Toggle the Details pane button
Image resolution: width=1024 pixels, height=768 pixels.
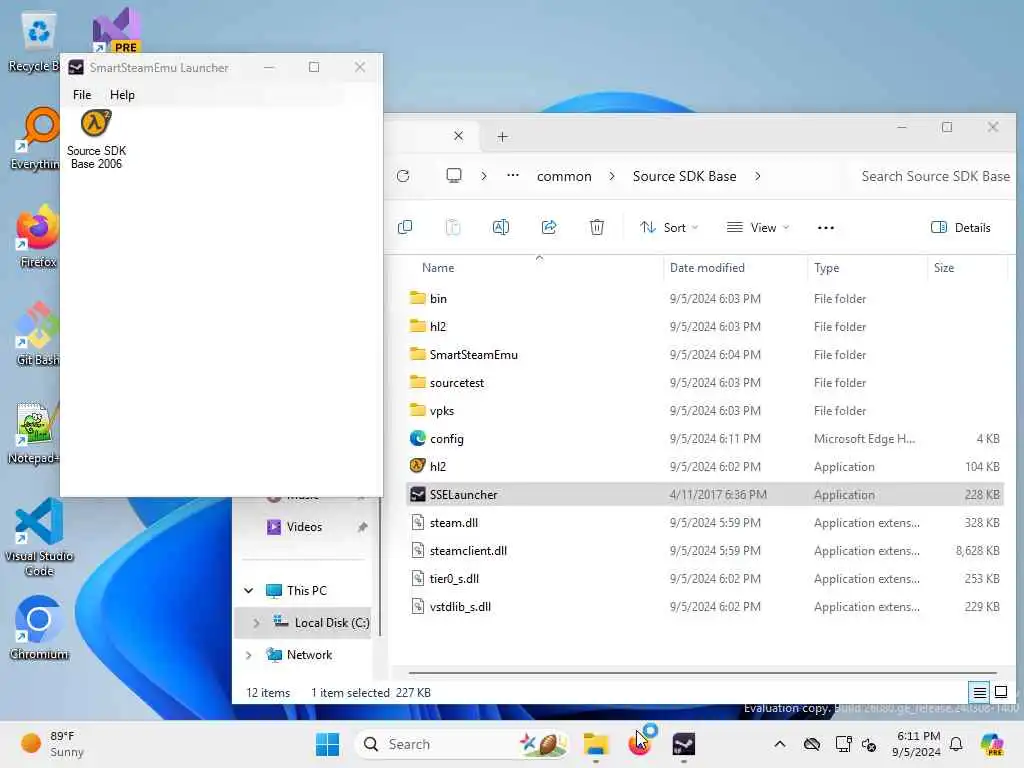pos(961,227)
